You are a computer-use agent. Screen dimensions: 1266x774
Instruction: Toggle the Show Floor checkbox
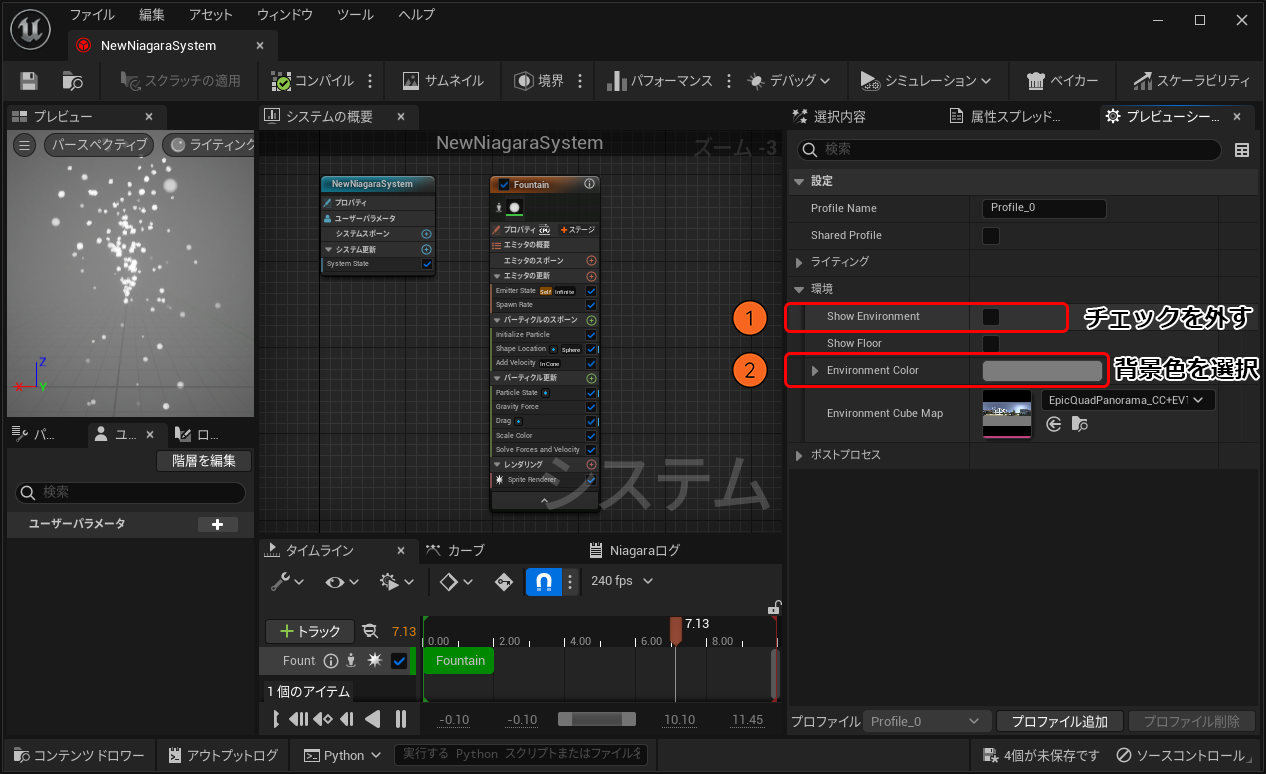point(991,344)
